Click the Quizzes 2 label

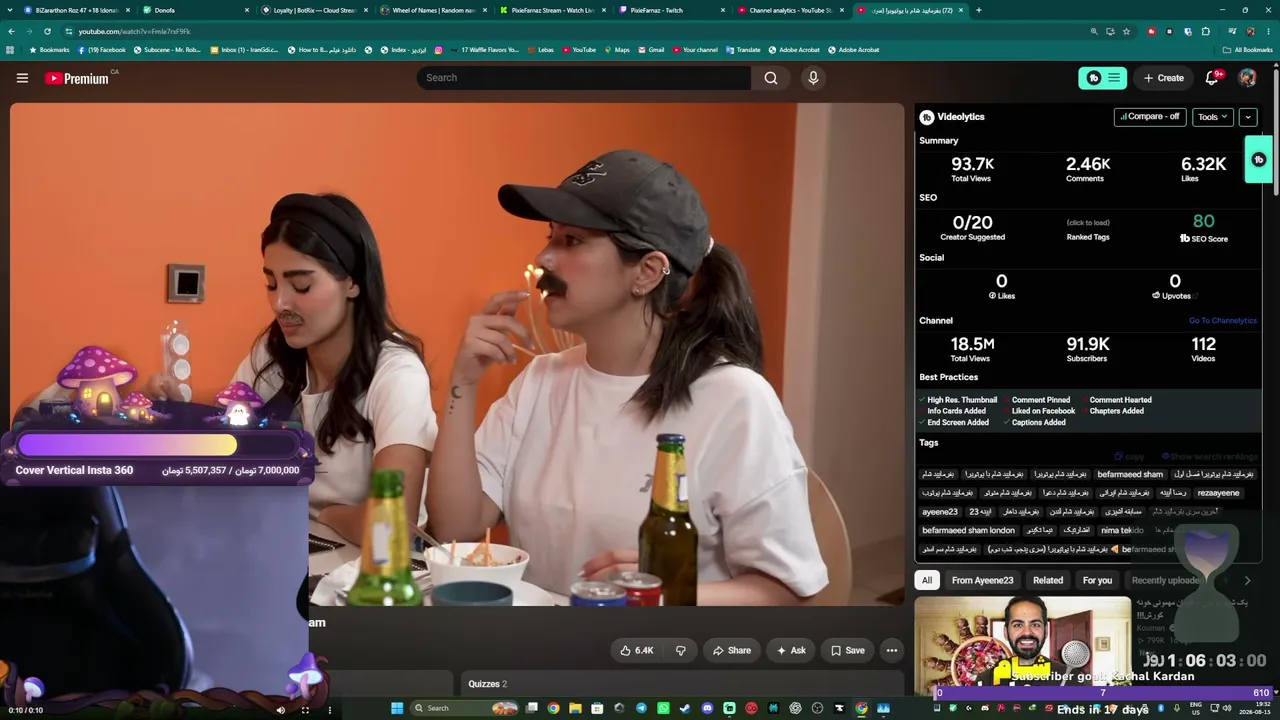click(488, 684)
